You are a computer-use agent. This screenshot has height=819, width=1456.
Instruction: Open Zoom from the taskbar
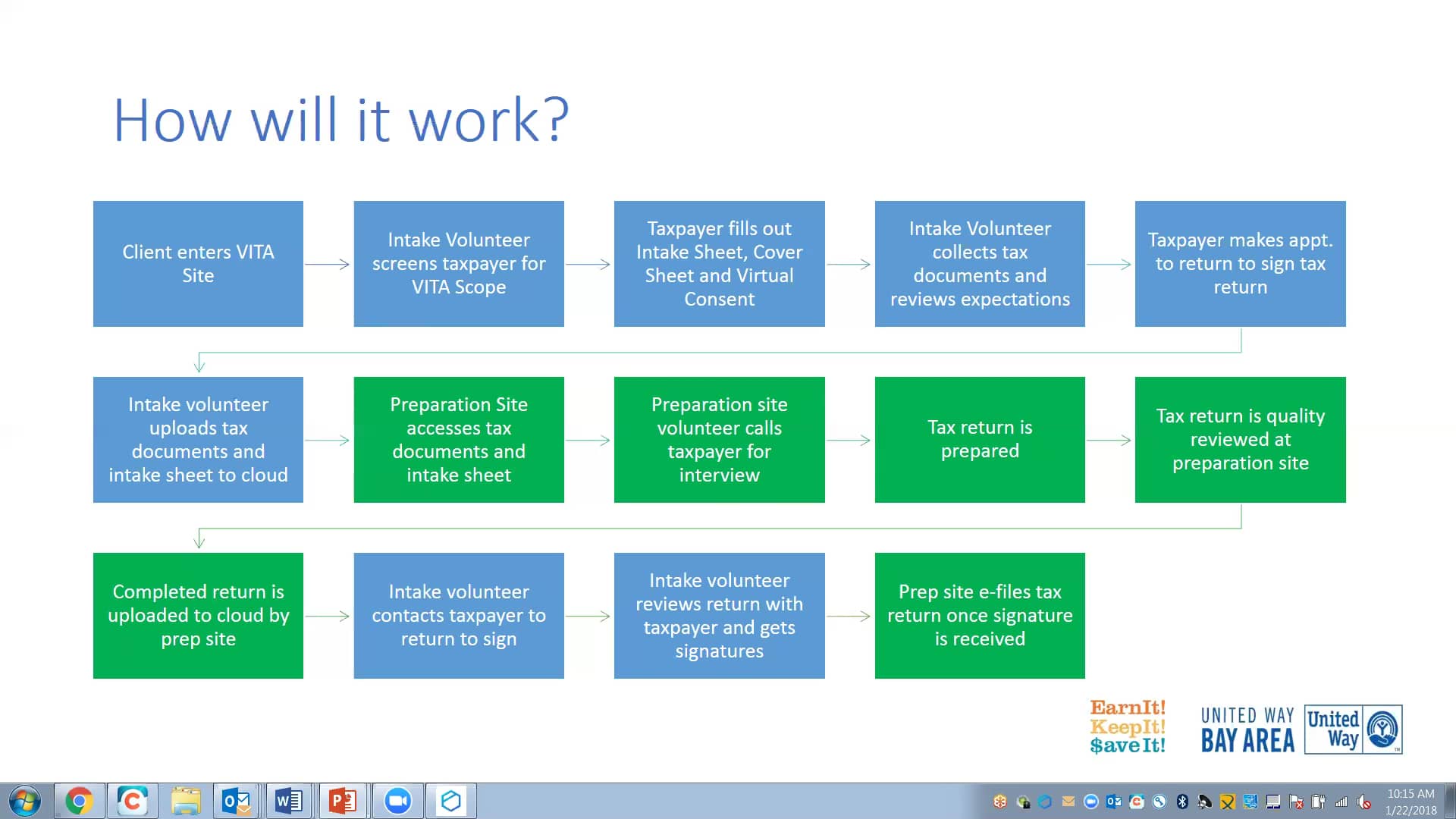coord(397,801)
